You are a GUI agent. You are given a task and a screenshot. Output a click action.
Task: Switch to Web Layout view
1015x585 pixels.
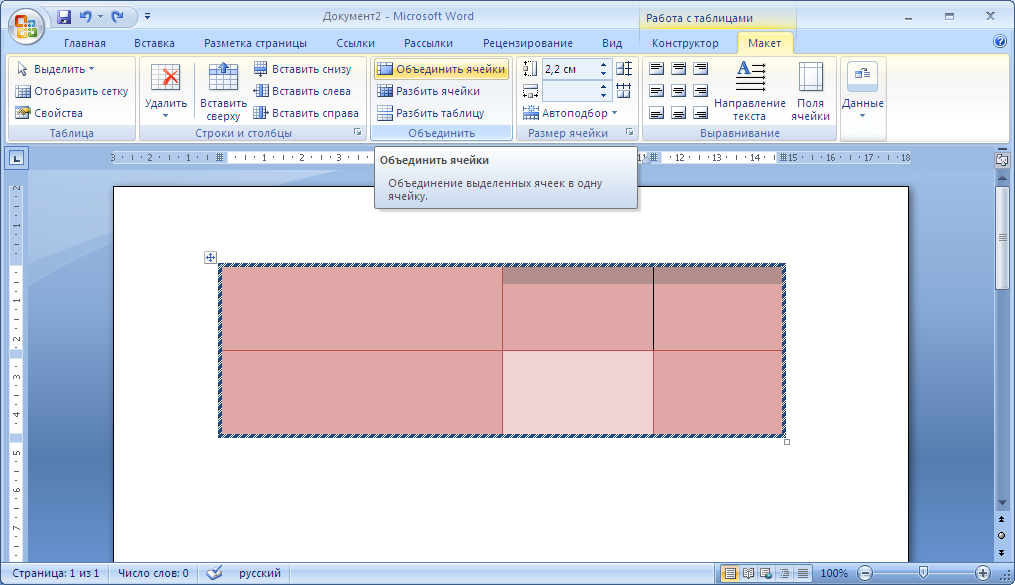[766, 573]
